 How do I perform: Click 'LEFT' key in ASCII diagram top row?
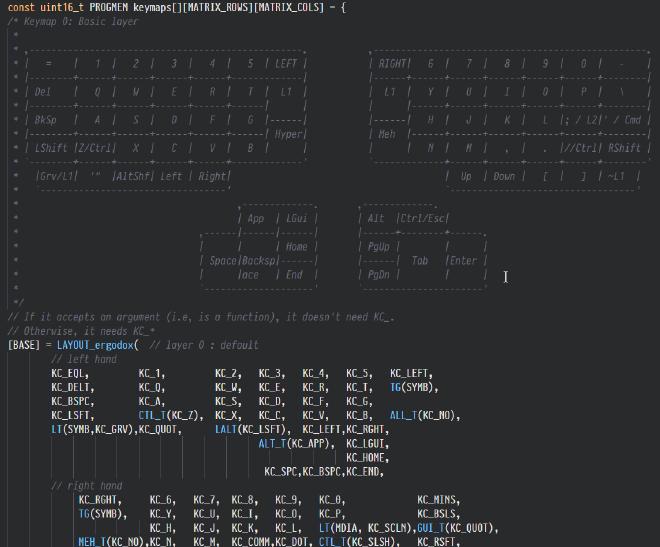click(x=286, y=64)
